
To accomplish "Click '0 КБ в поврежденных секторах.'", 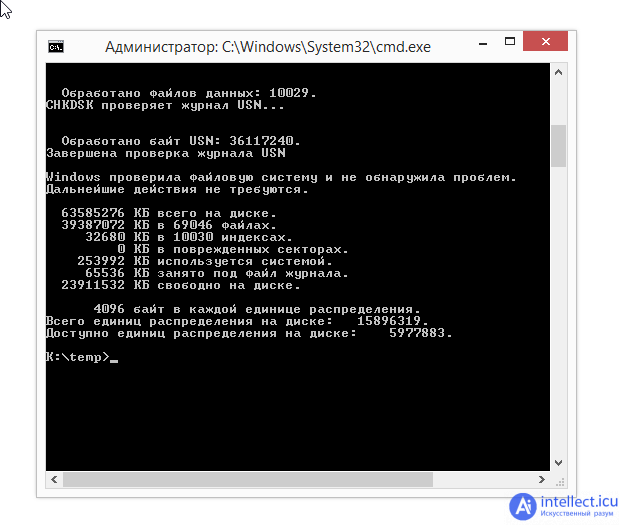I will click(x=232, y=249).
